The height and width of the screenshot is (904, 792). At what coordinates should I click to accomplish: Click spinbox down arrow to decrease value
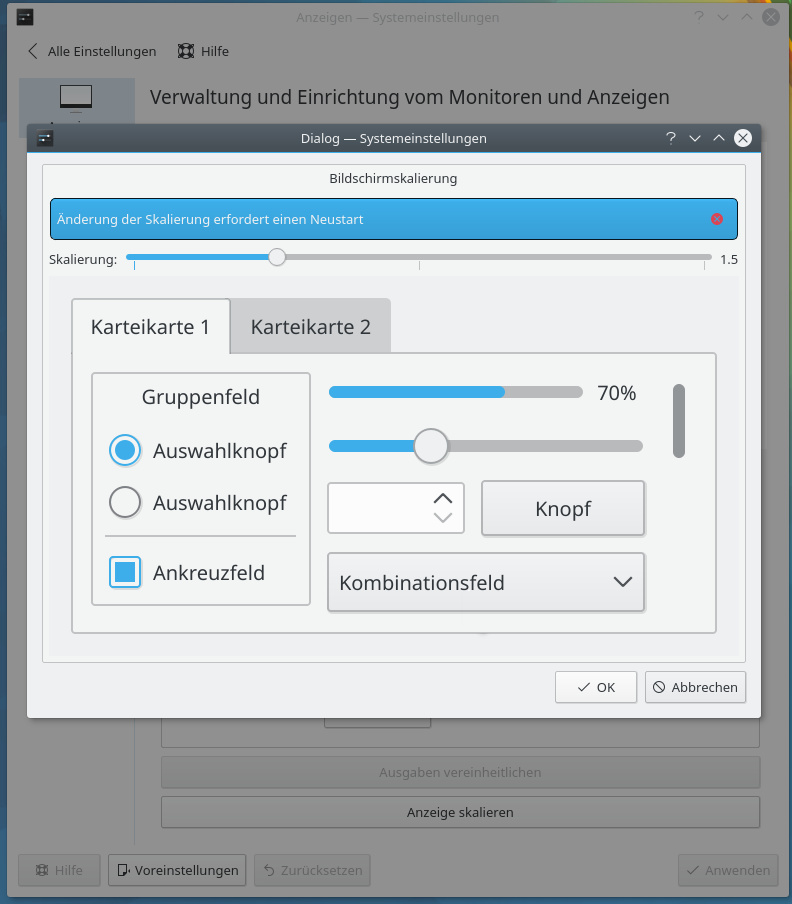click(443, 517)
